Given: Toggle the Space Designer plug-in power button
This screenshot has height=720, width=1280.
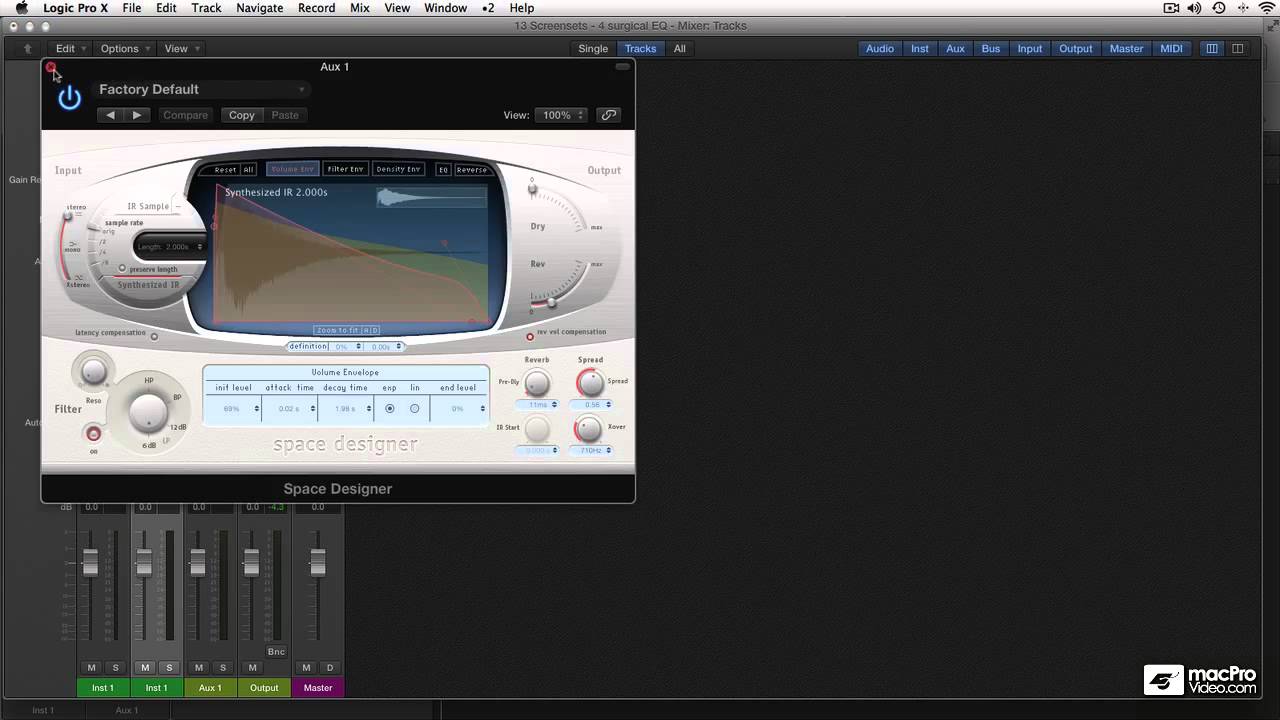Looking at the screenshot, I should point(69,98).
